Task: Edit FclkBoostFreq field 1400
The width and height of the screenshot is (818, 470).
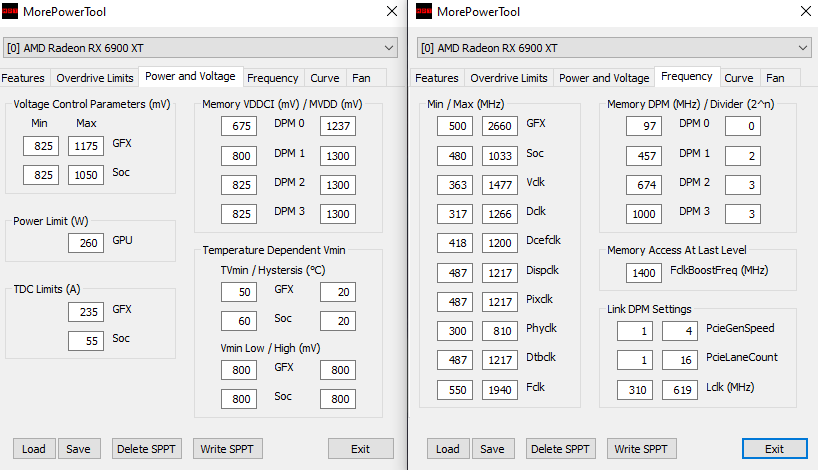Action: (644, 273)
